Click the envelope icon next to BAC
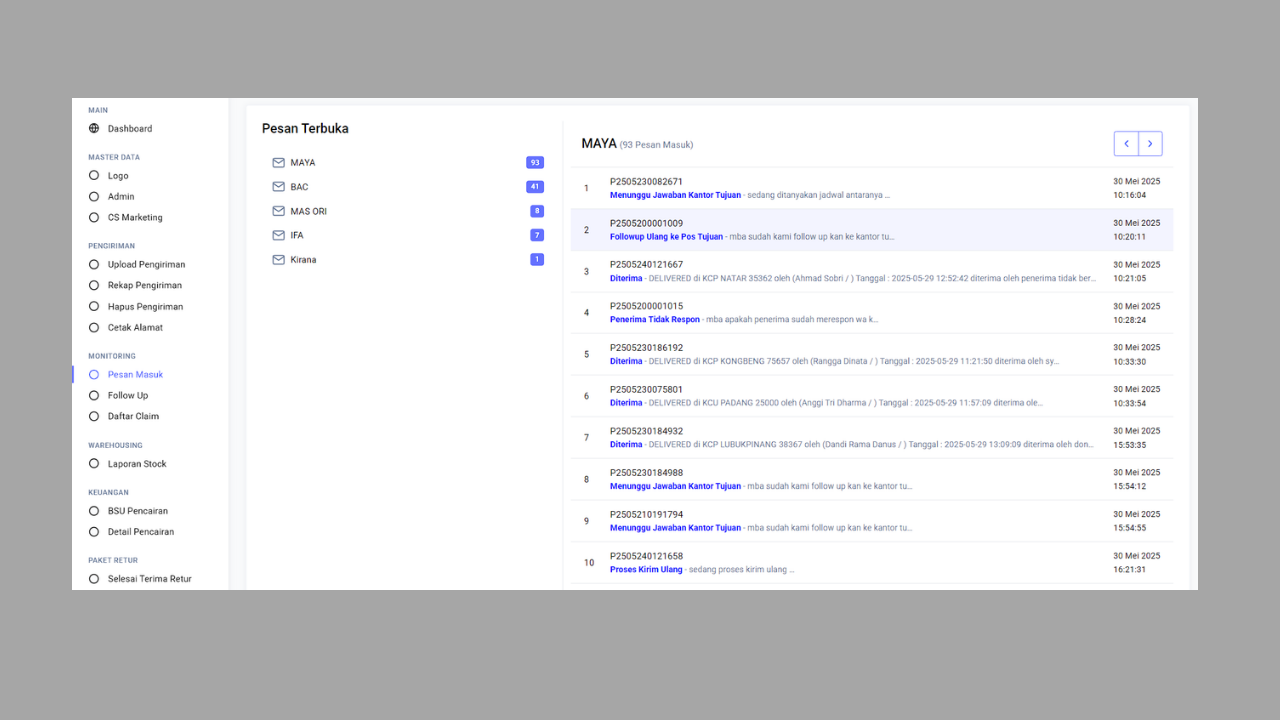Image resolution: width=1280 pixels, height=720 pixels. point(279,187)
